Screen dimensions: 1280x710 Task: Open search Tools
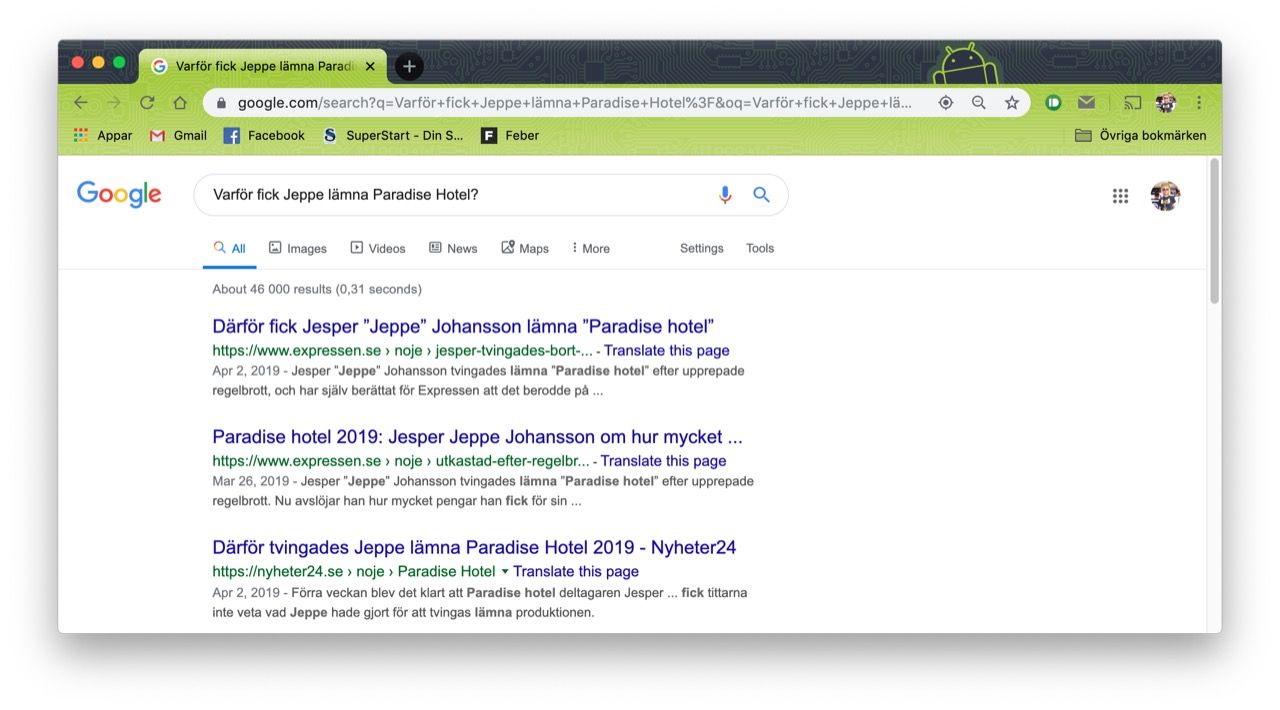760,248
